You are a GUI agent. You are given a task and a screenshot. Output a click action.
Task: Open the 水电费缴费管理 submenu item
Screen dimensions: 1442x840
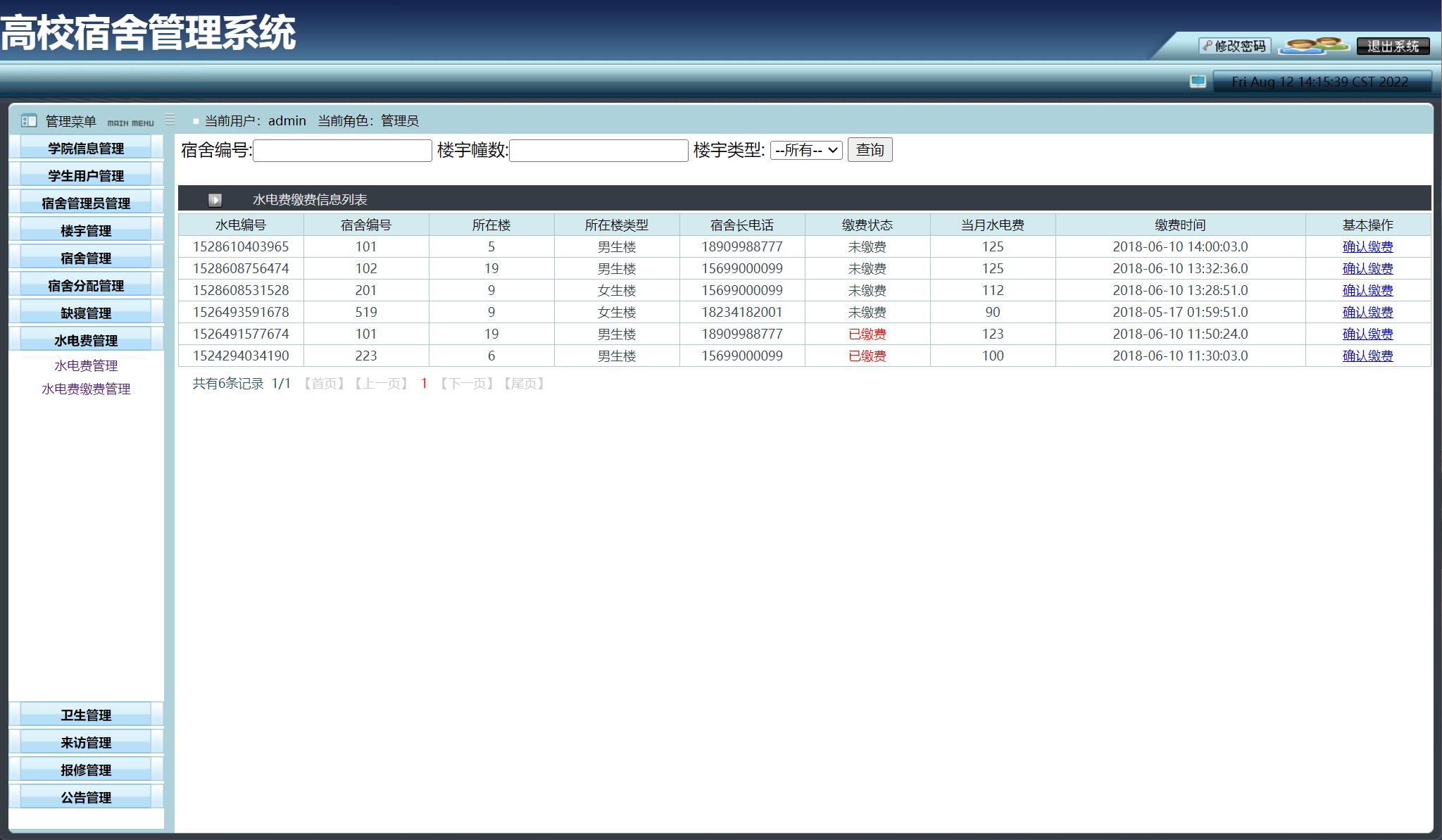(x=86, y=389)
